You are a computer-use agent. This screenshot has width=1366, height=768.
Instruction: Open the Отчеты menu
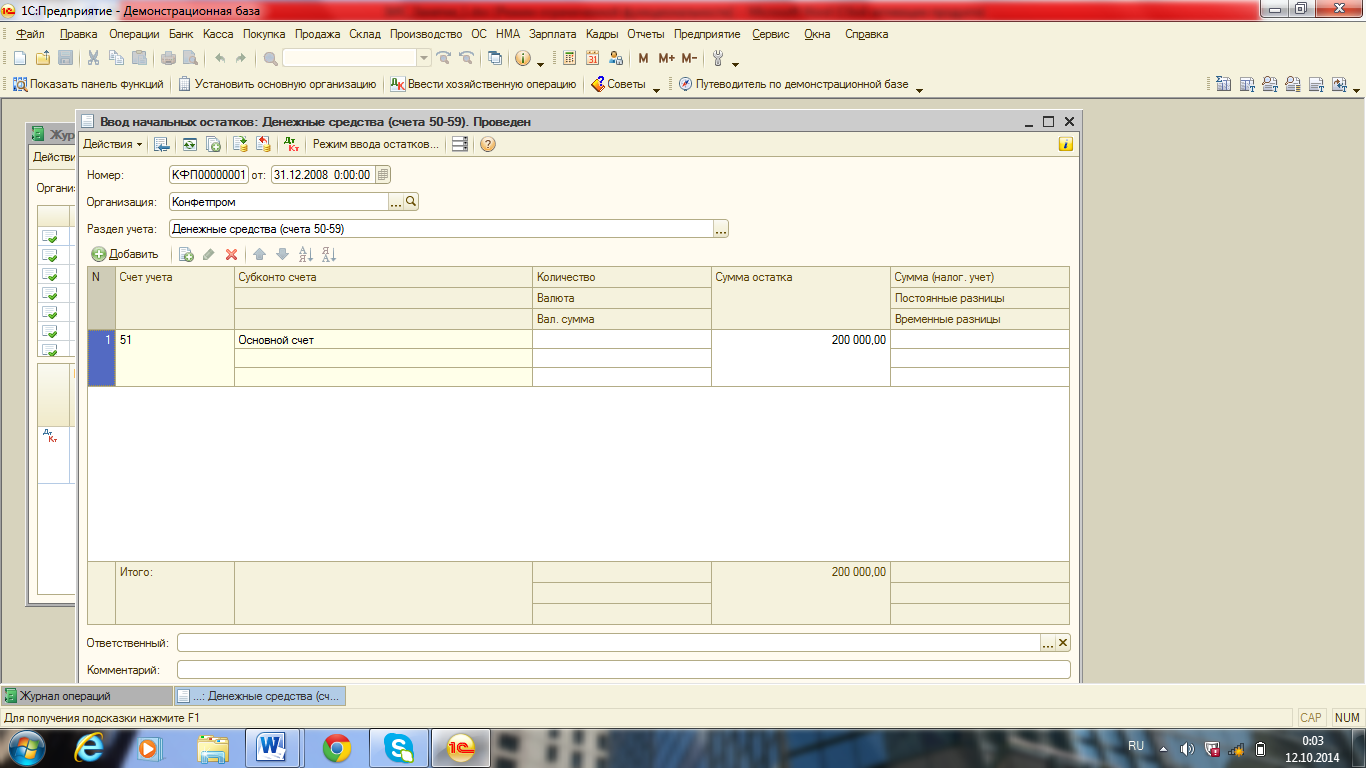[646, 34]
